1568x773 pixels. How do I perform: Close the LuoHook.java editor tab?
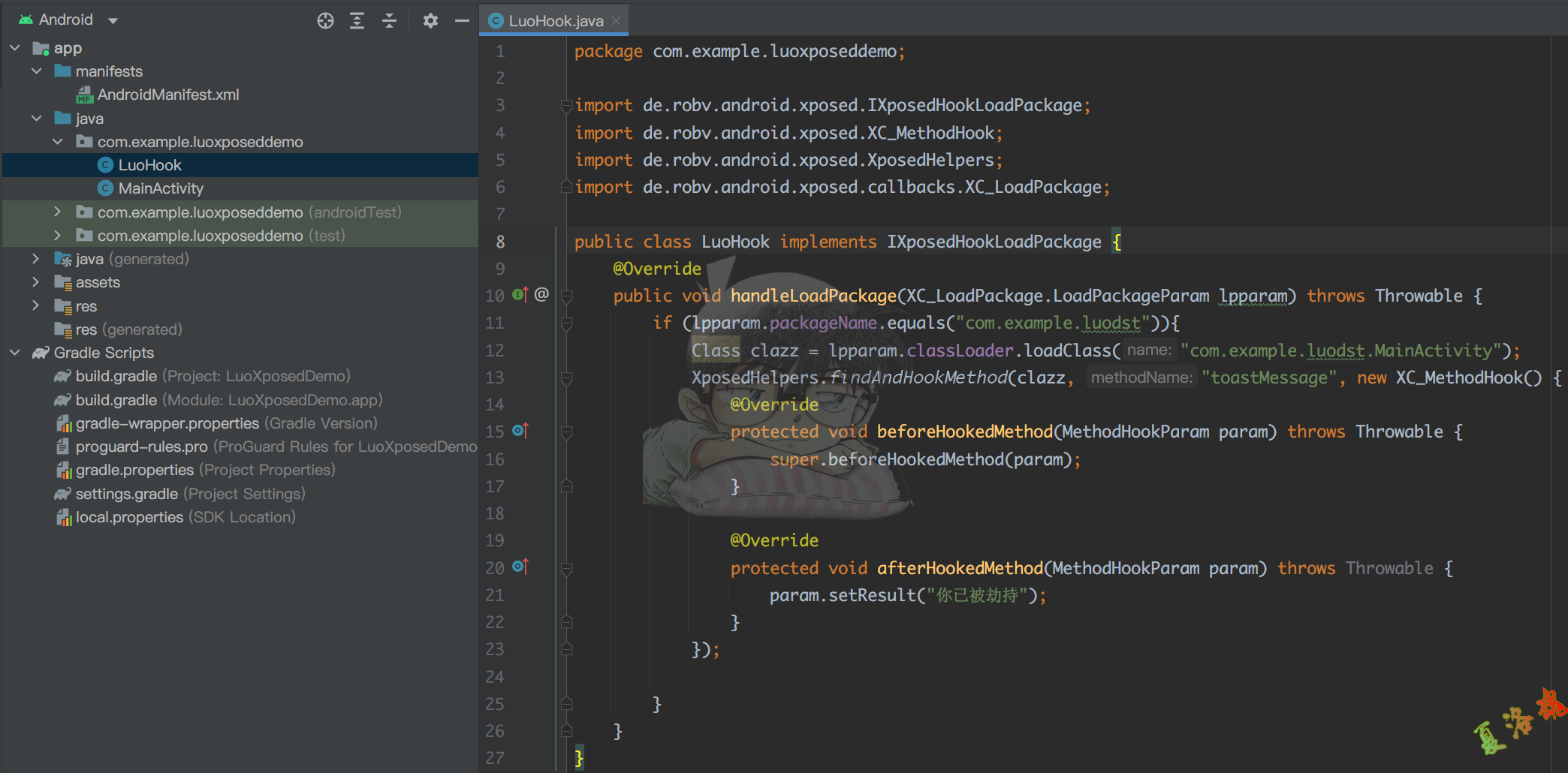point(617,21)
